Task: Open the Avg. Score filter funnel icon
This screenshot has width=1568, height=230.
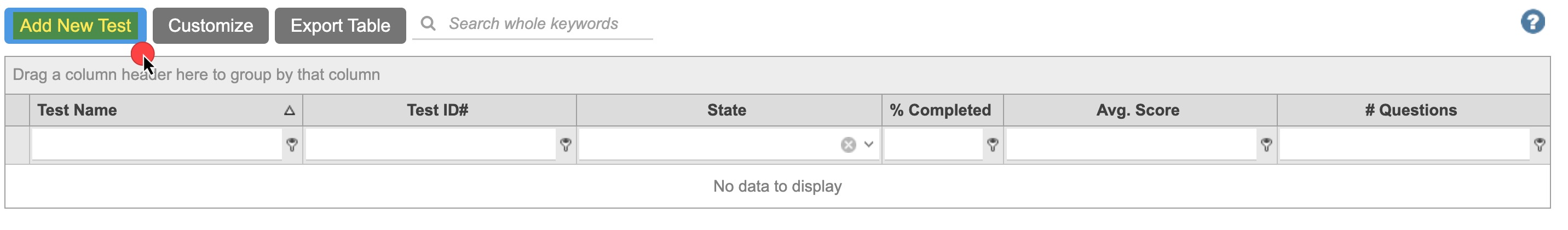Action: [x=1267, y=145]
